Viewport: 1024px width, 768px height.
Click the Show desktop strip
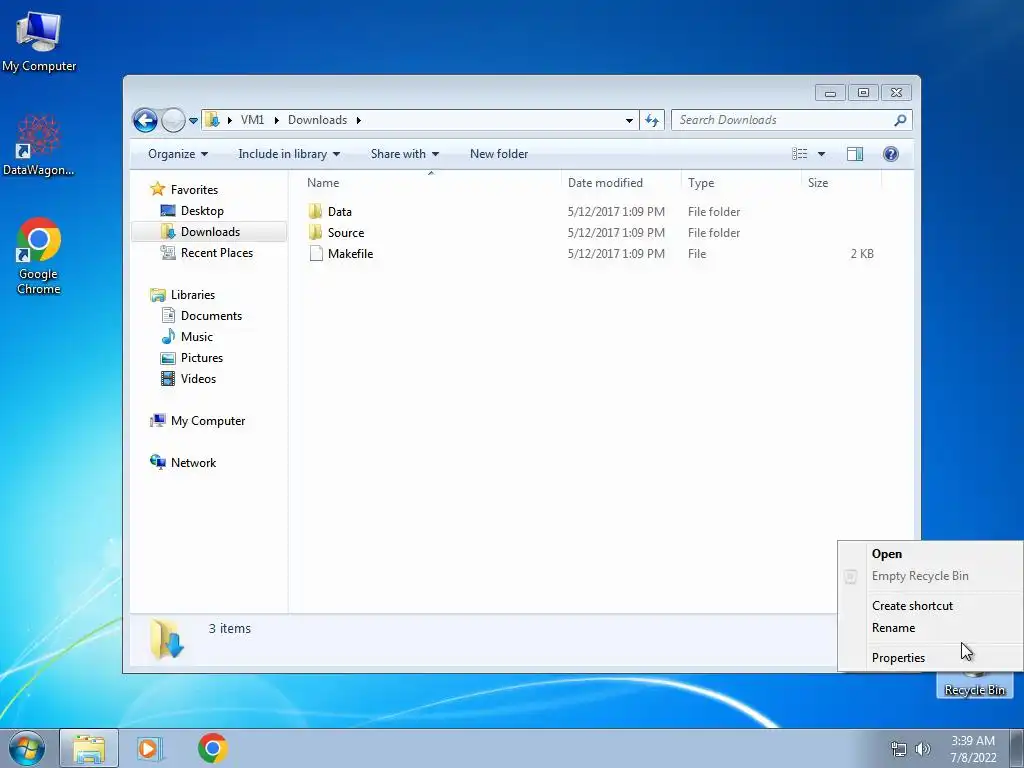pos(1017,748)
